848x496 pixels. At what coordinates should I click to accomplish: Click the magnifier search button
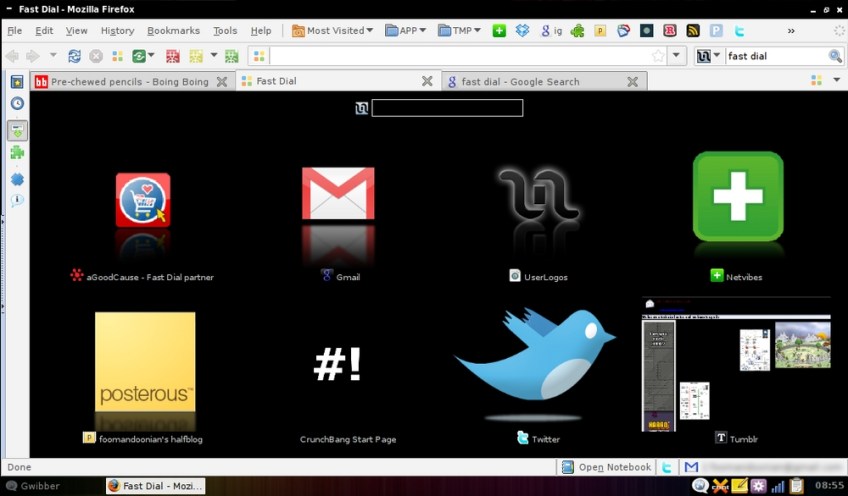click(835, 56)
